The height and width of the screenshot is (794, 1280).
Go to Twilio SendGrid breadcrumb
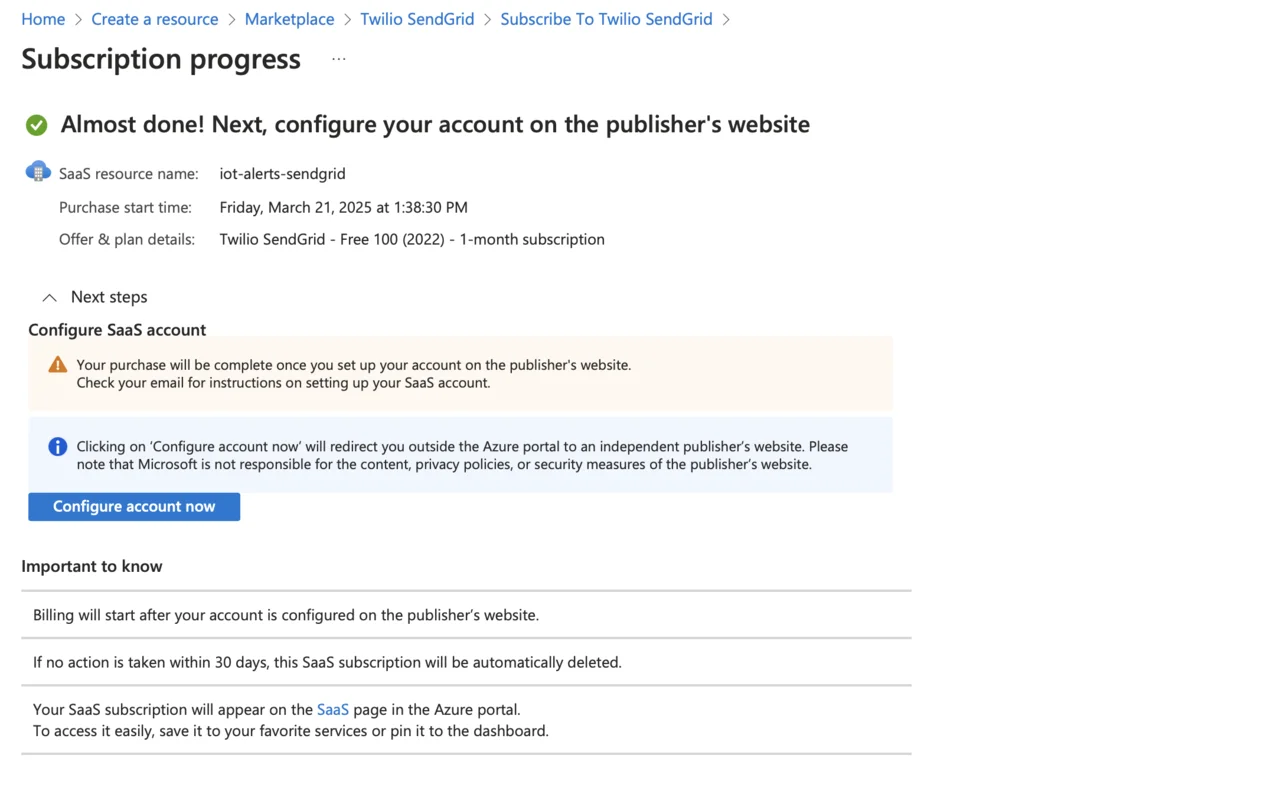pos(417,19)
